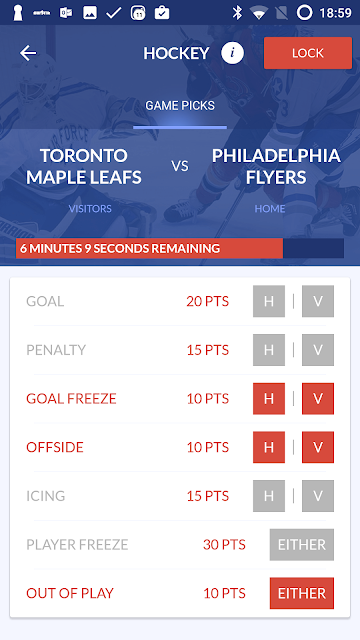The image size is (360, 640).
Task: Select V for the Icing pick
Action: point(318,496)
